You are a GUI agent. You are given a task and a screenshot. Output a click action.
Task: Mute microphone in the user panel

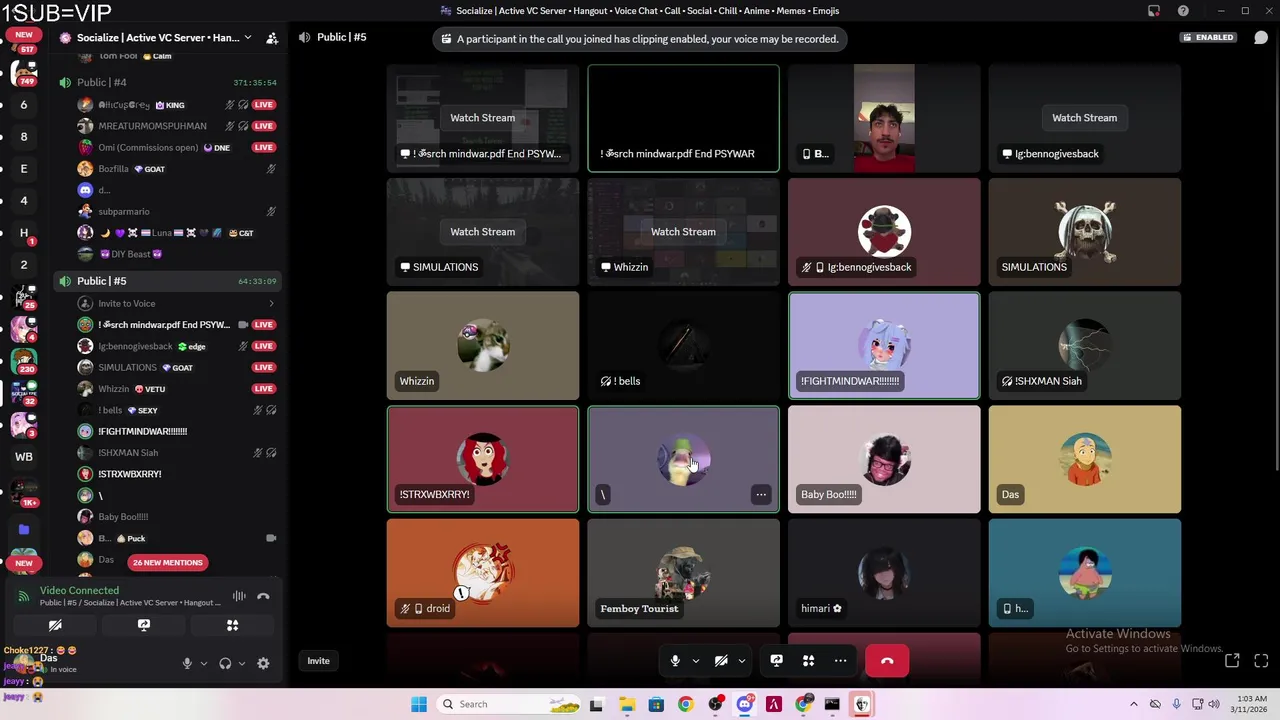(187, 663)
